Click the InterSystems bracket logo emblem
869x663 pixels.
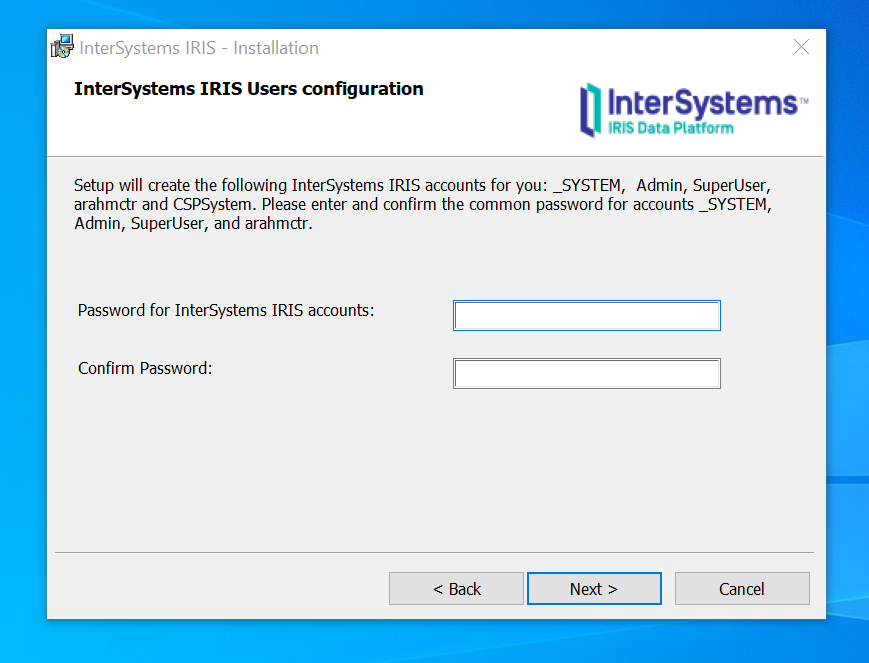(x=591, y=110)
